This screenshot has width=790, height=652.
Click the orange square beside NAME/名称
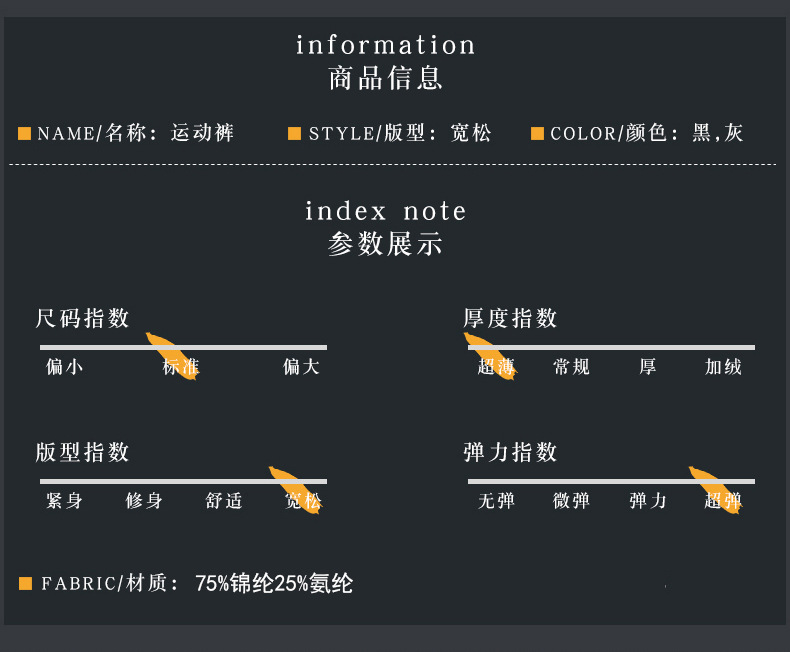[x=25, y=133]
